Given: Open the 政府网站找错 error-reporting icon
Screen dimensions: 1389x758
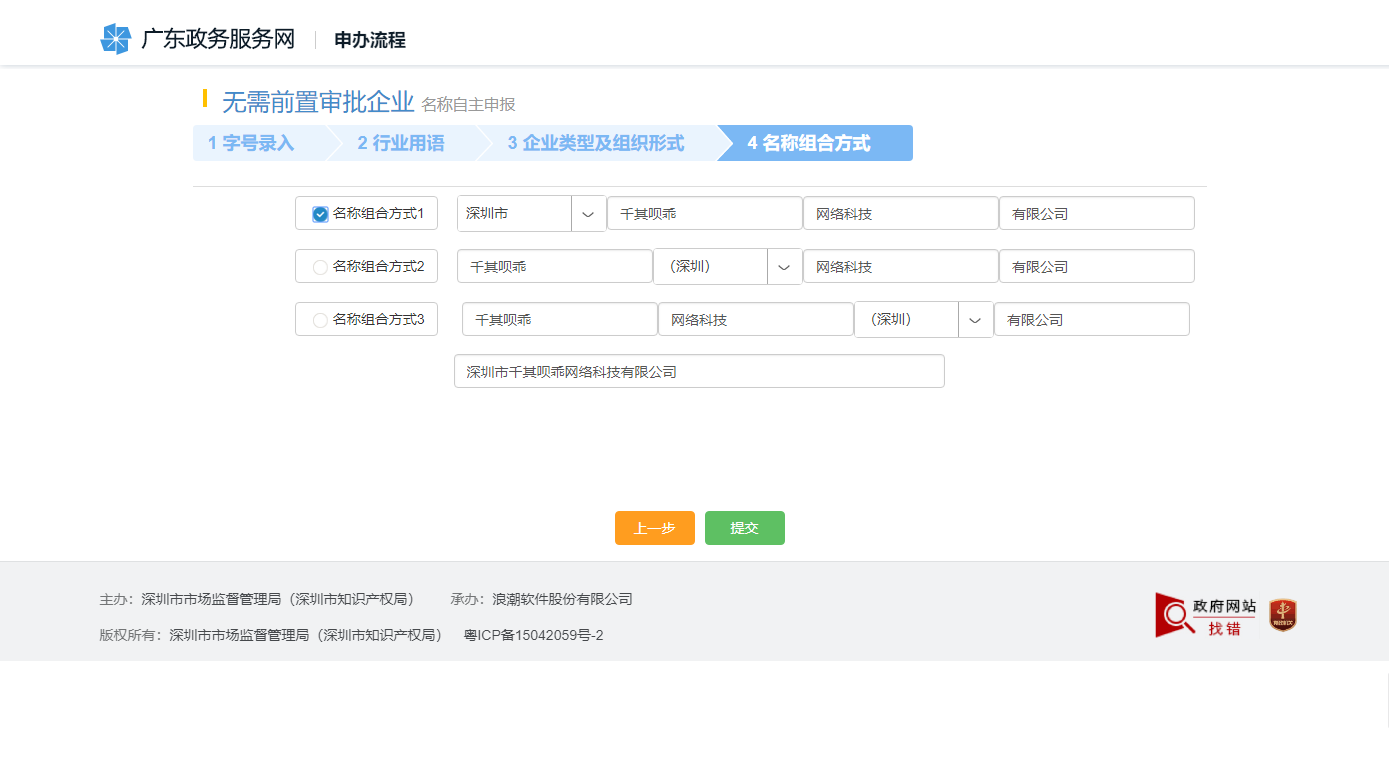Looking at the screenshot, I should 1199,614.
